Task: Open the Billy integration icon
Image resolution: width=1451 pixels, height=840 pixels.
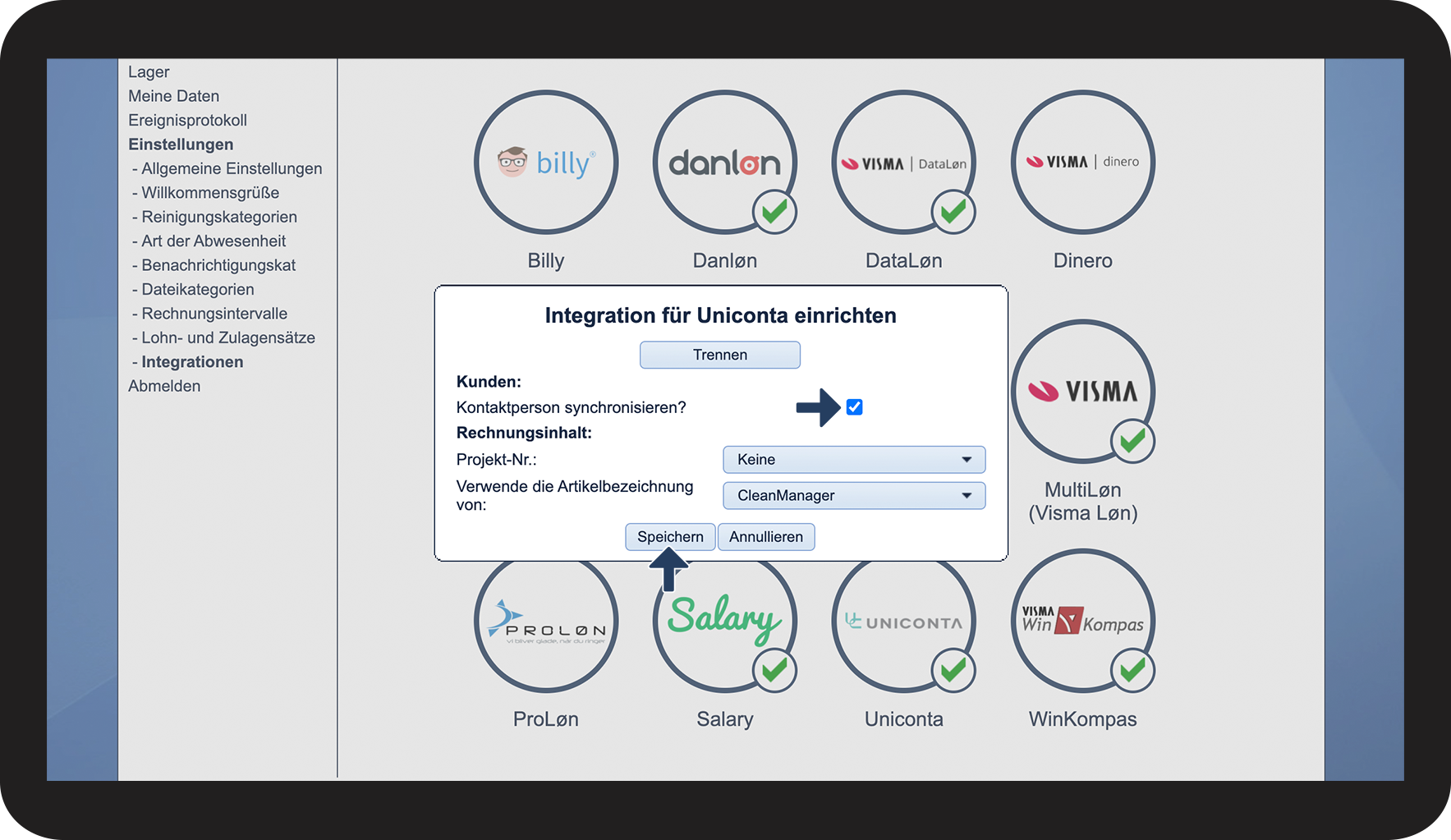Action: tap(546, 163)
